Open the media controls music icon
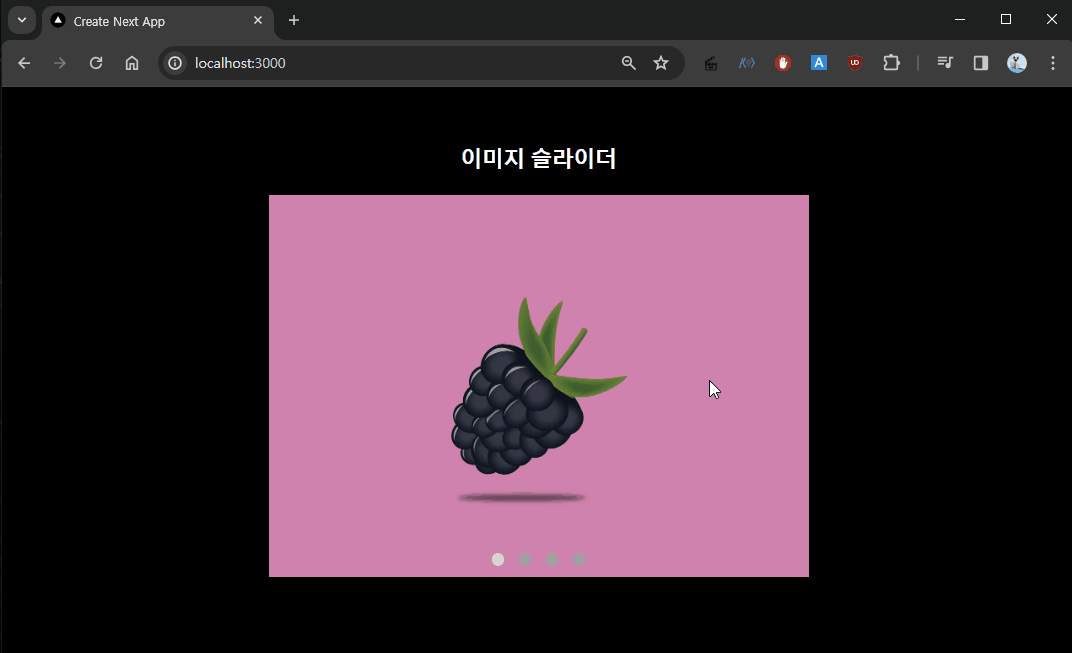The height and width of the screenshot is (653, 1072). pyautogui.click(x=945, y=63)
